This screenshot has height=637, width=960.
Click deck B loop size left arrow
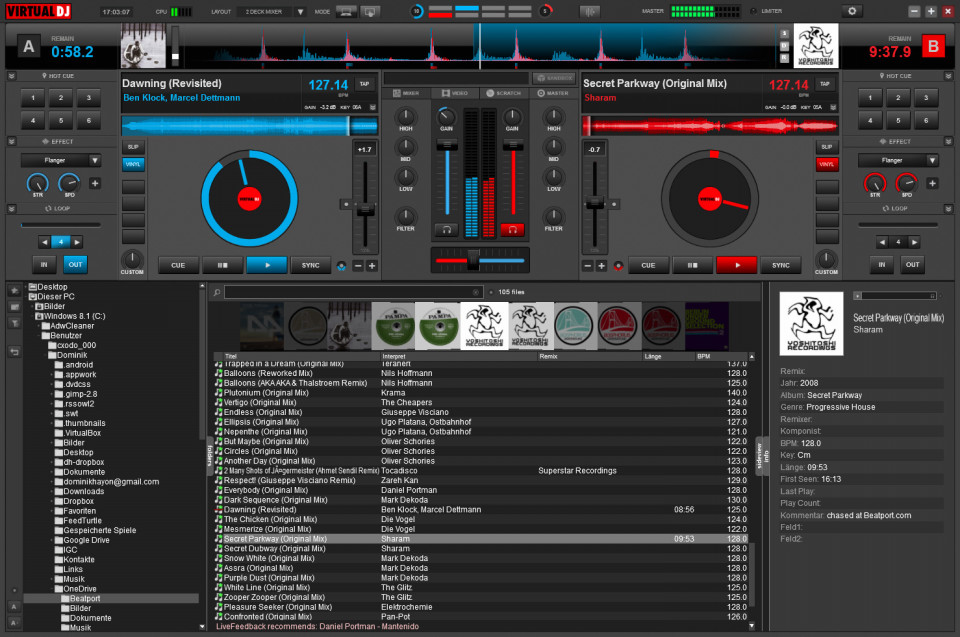pyautogui.click(x=882, y=243)
